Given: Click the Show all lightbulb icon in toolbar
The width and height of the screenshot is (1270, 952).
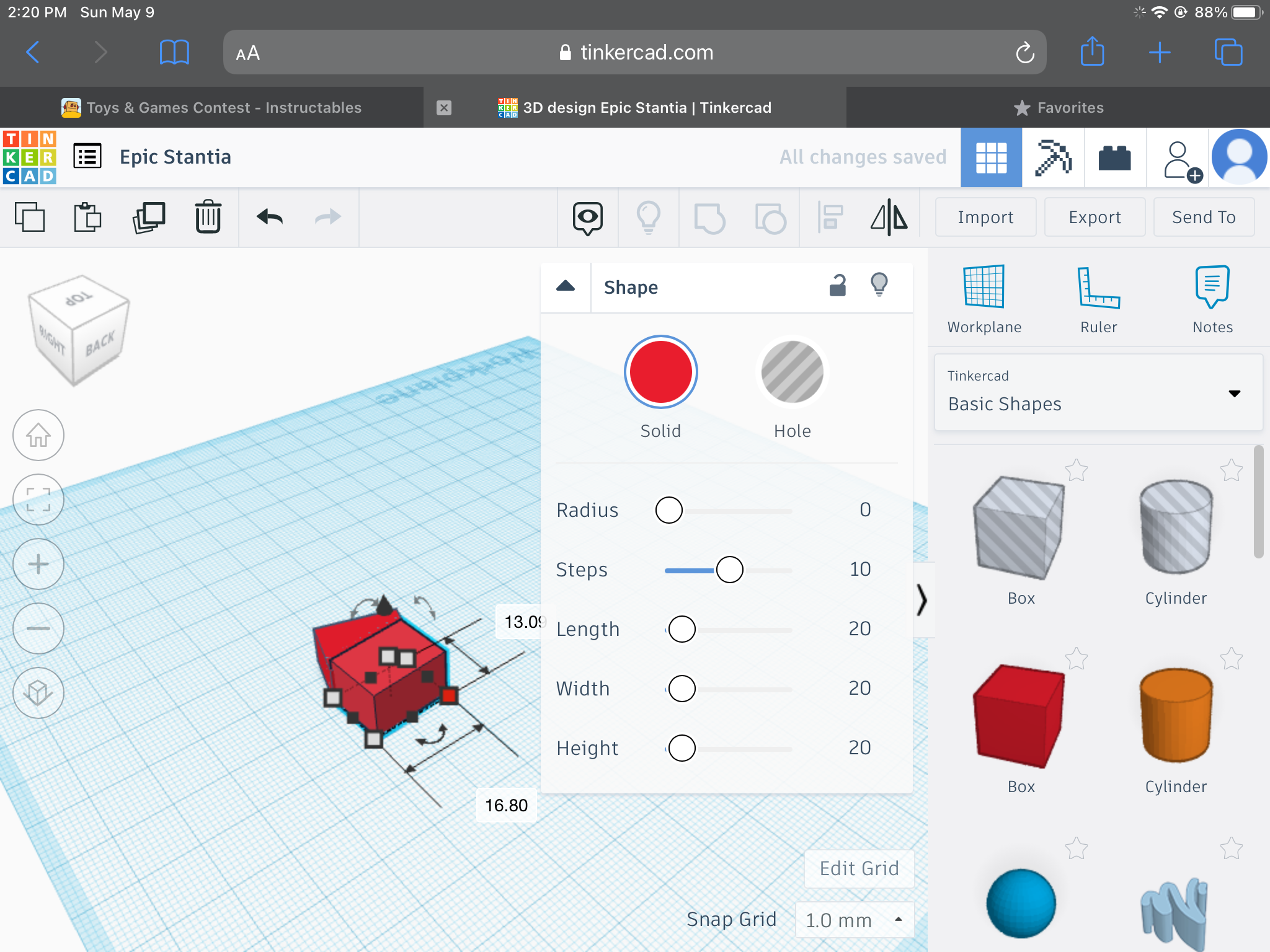Looking at the screenshot, I should pos(649,218).
